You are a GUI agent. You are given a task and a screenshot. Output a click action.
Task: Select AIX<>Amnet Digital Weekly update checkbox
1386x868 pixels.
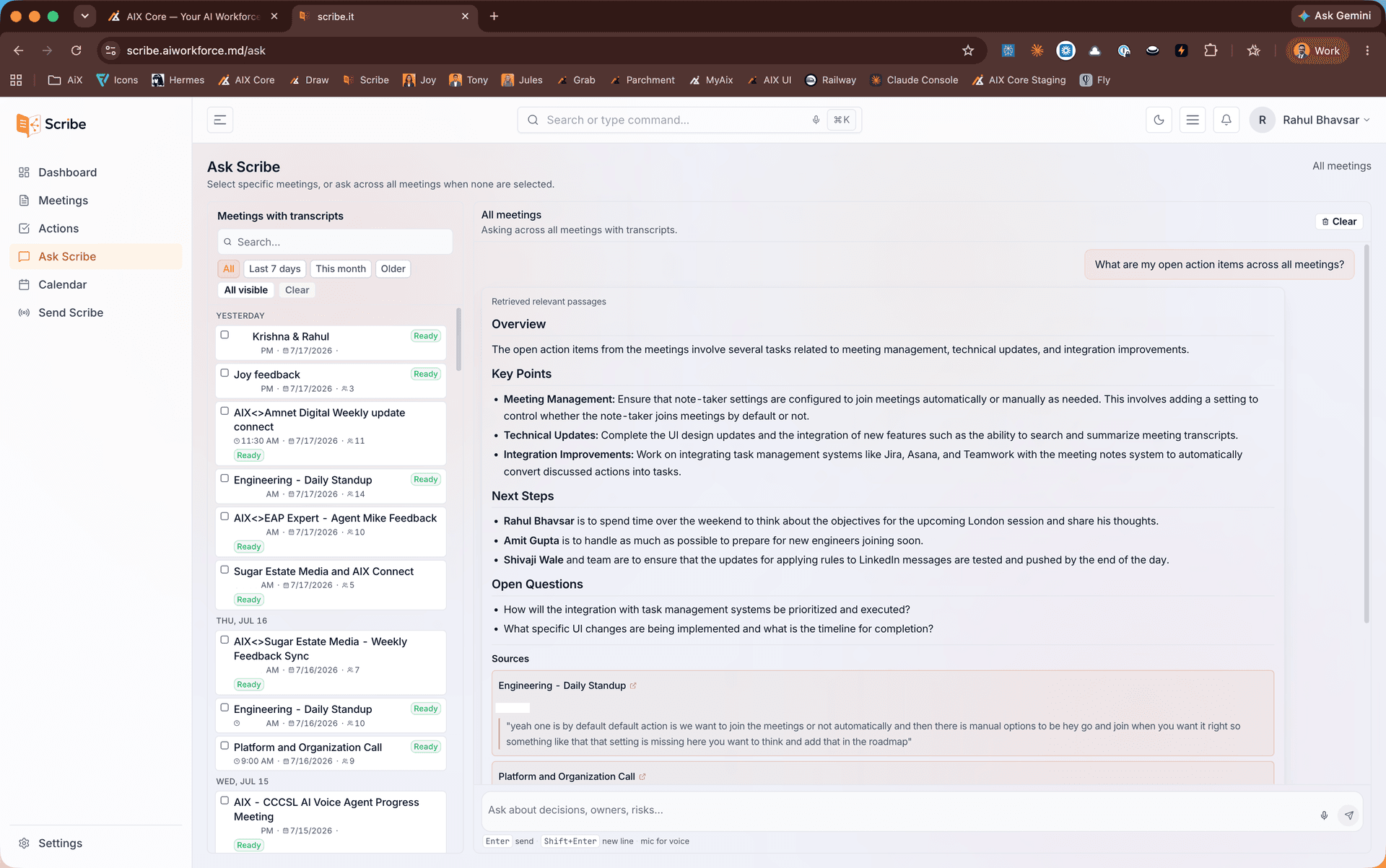pos(225,411)
